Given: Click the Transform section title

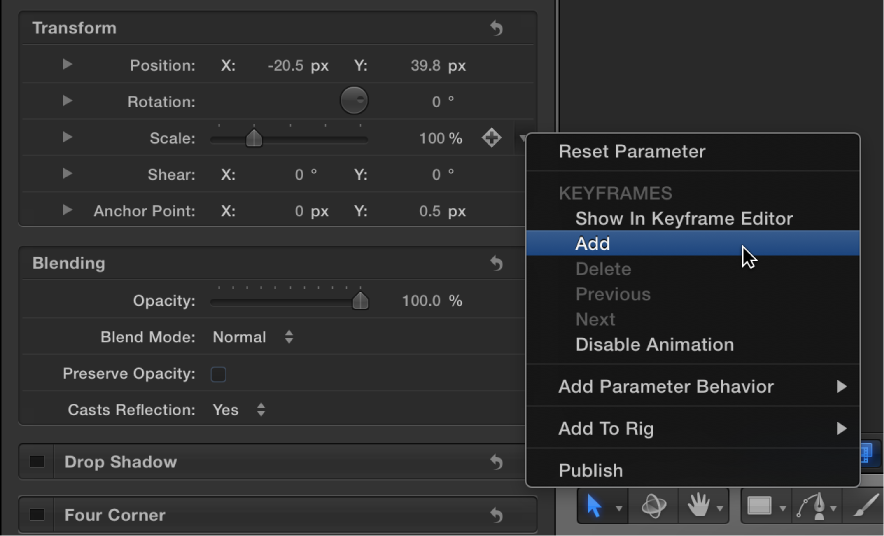Looking at the screenshot, I should tap(74, 28).
